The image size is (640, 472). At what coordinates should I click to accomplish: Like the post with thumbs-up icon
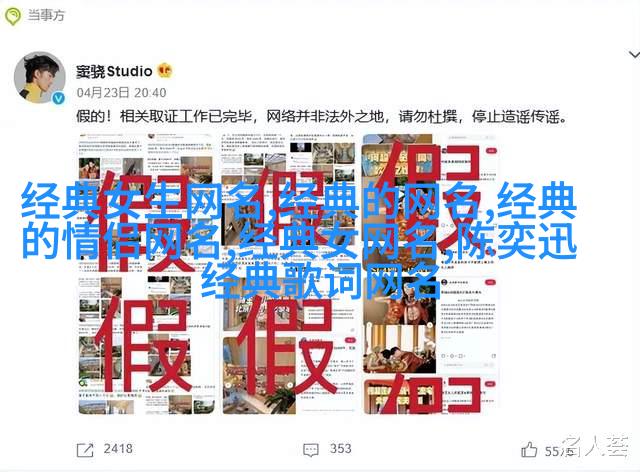pyautogui.click(x=529, y=450)
